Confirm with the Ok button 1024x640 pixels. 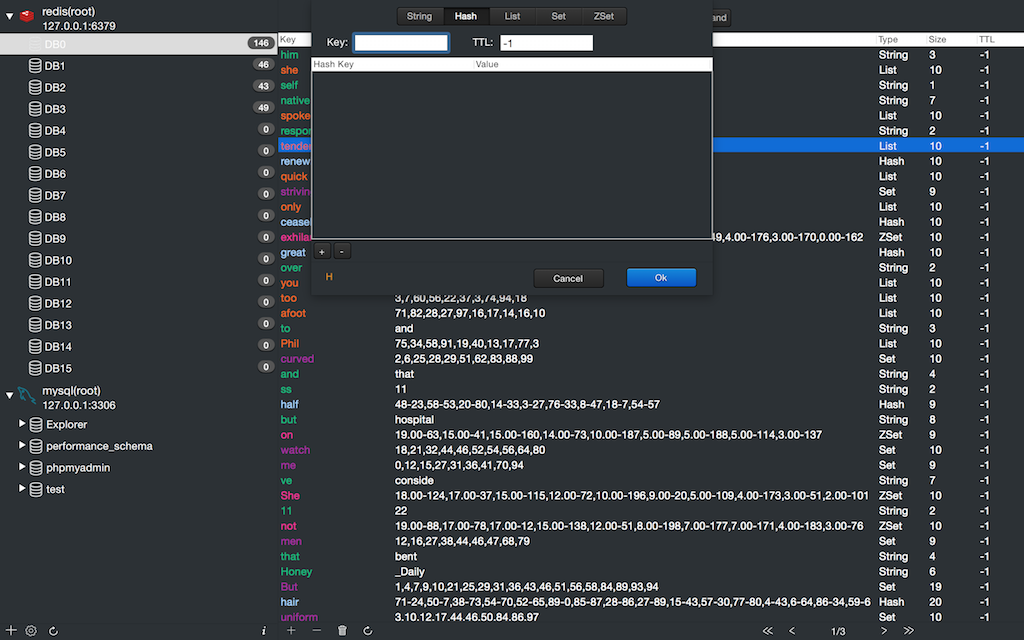[661, 278]
